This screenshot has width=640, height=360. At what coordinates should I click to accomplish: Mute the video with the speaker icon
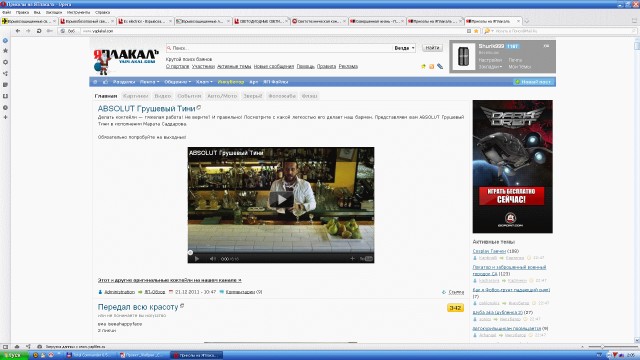pyautogui.click(x=212, y=259)
